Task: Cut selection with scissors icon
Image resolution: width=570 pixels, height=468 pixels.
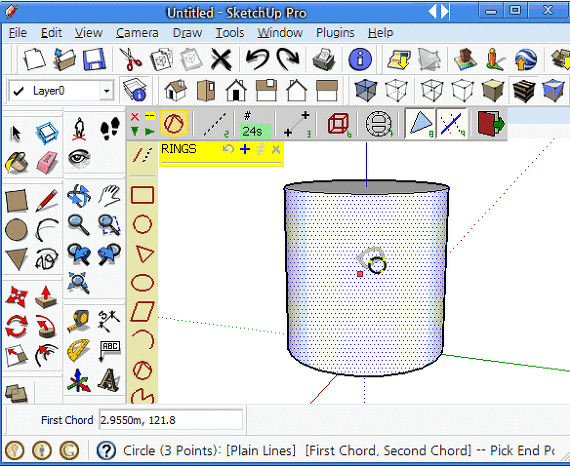Action: coord(131,59)
